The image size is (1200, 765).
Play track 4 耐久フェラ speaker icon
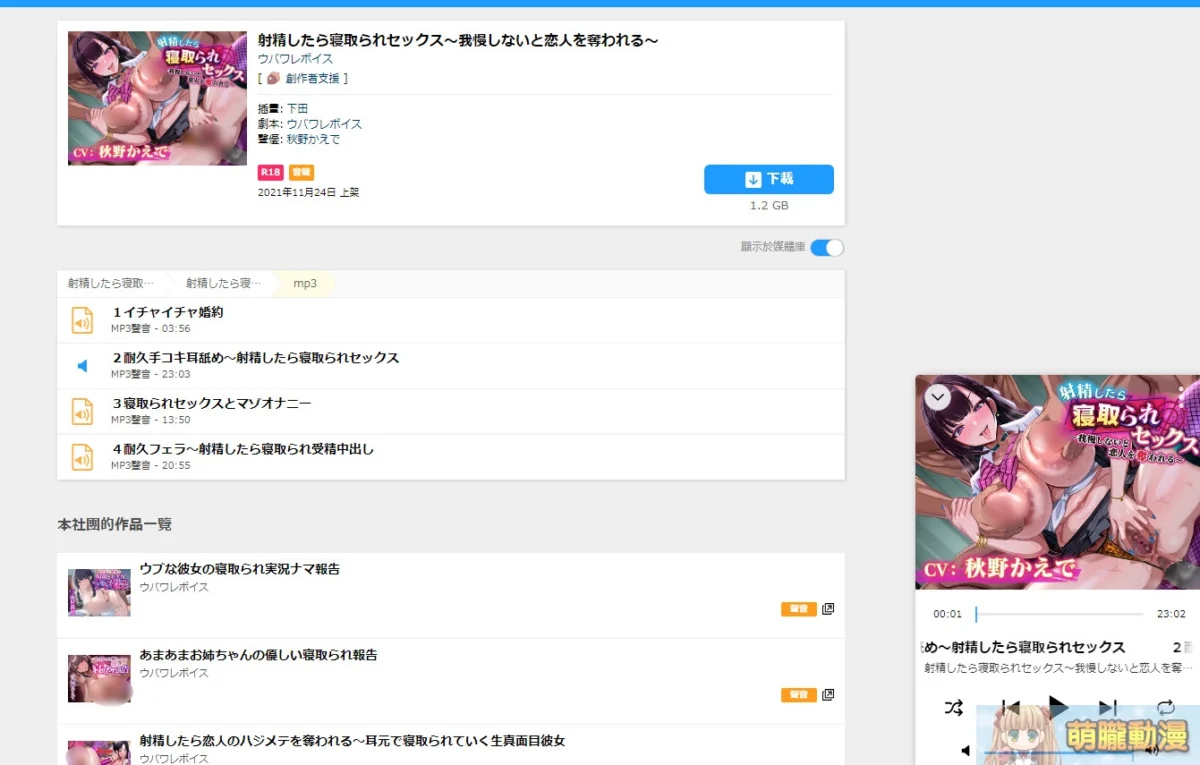click(82, 457)
